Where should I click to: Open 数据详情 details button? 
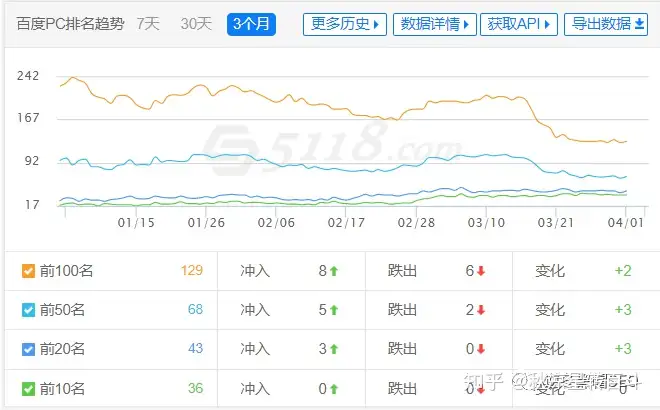pyautogui.click(x=434, y=24)
